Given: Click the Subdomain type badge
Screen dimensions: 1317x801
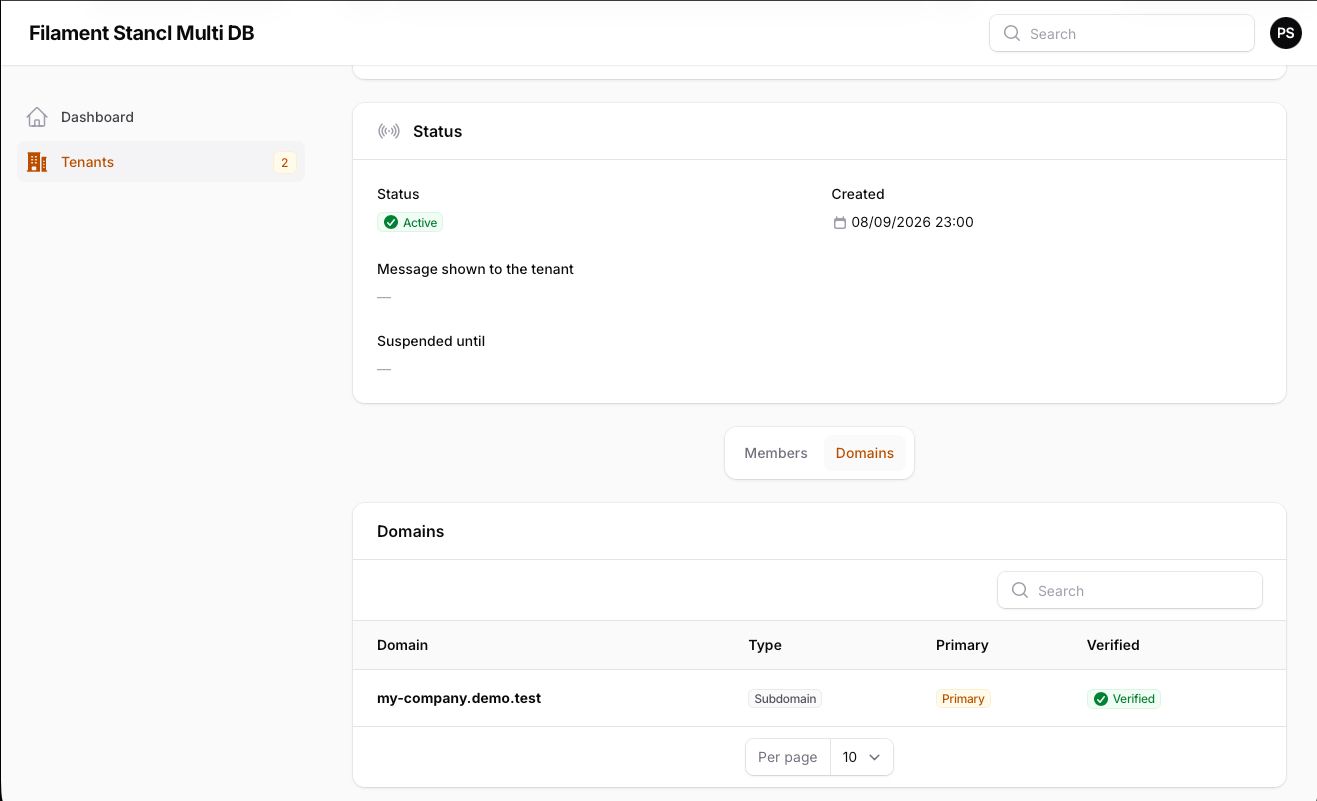Looking at the screenshot, I should point(785,699).
